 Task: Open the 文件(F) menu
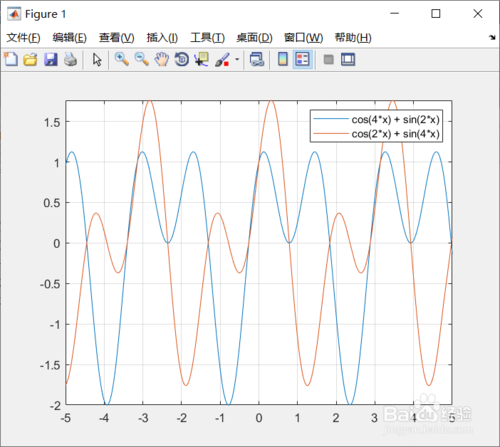click(x=23, y=38)
